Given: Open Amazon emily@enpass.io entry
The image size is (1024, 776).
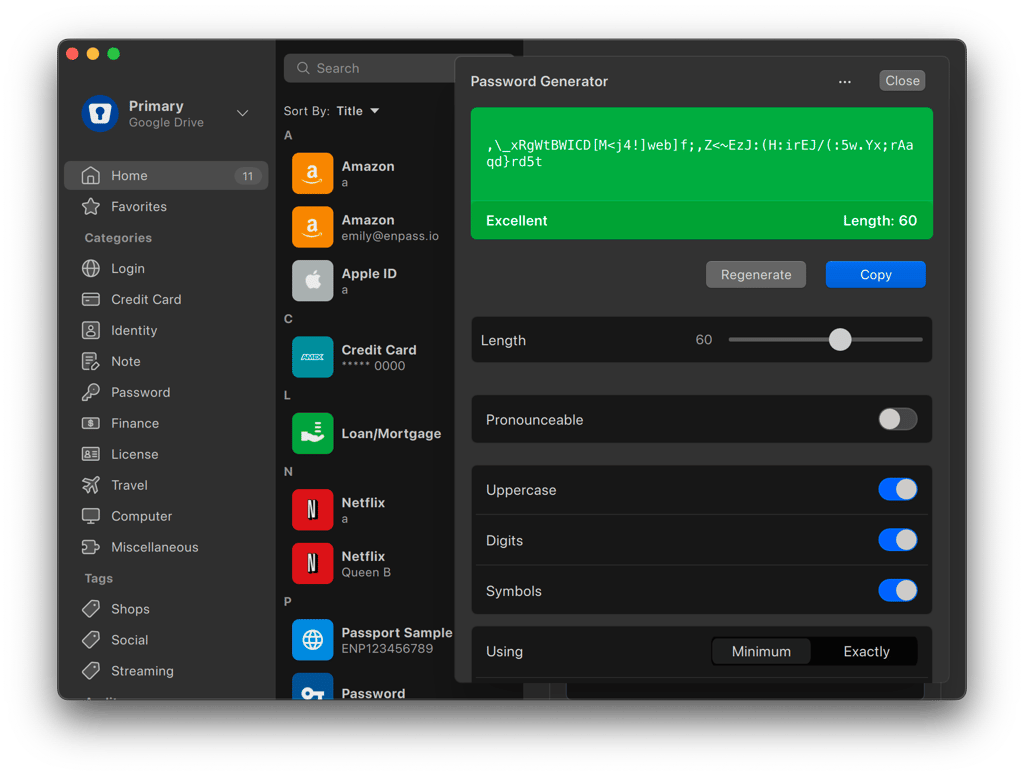Looking at the screenshot, I should tap(372, 227).
